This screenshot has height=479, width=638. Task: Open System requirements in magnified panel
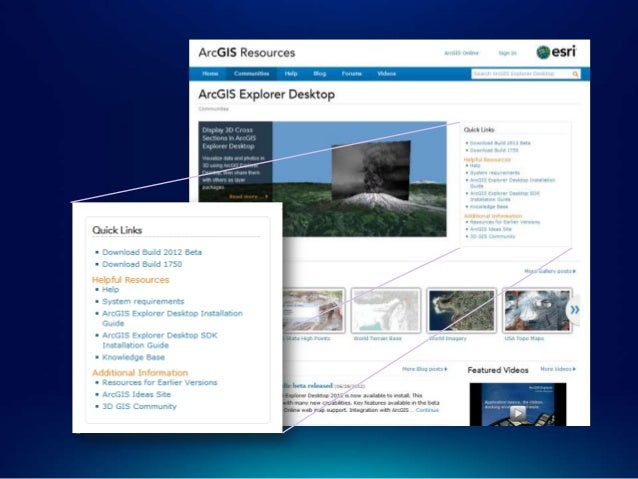coord(143,302)
